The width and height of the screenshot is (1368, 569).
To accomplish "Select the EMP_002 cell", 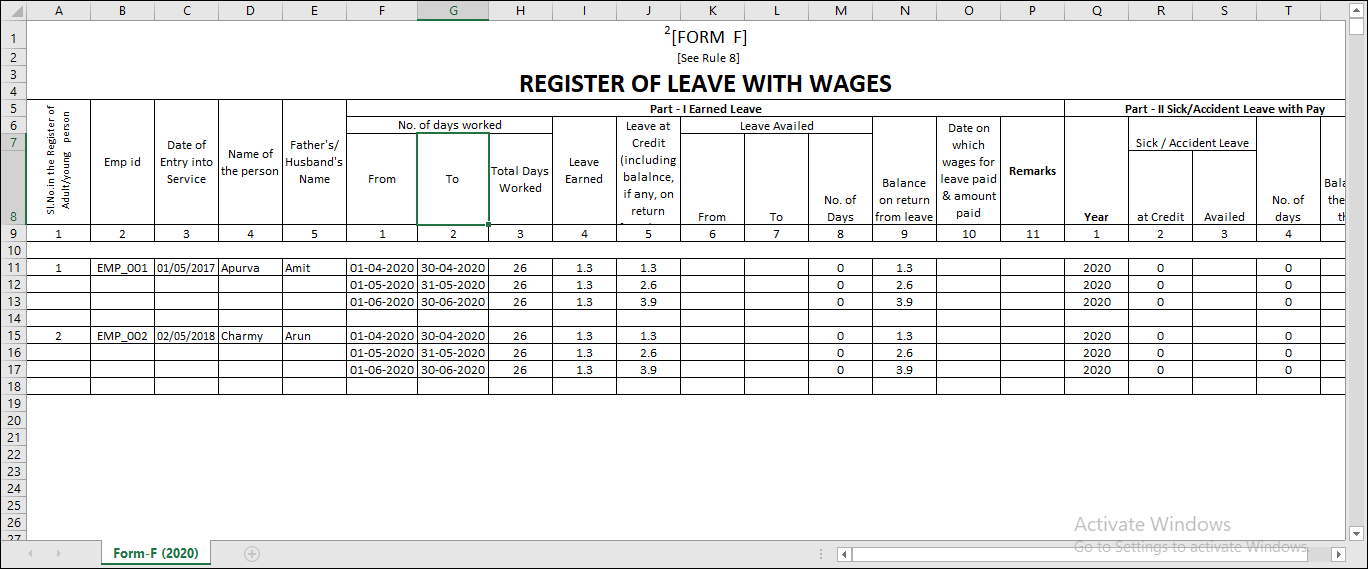I will point(122,336).
